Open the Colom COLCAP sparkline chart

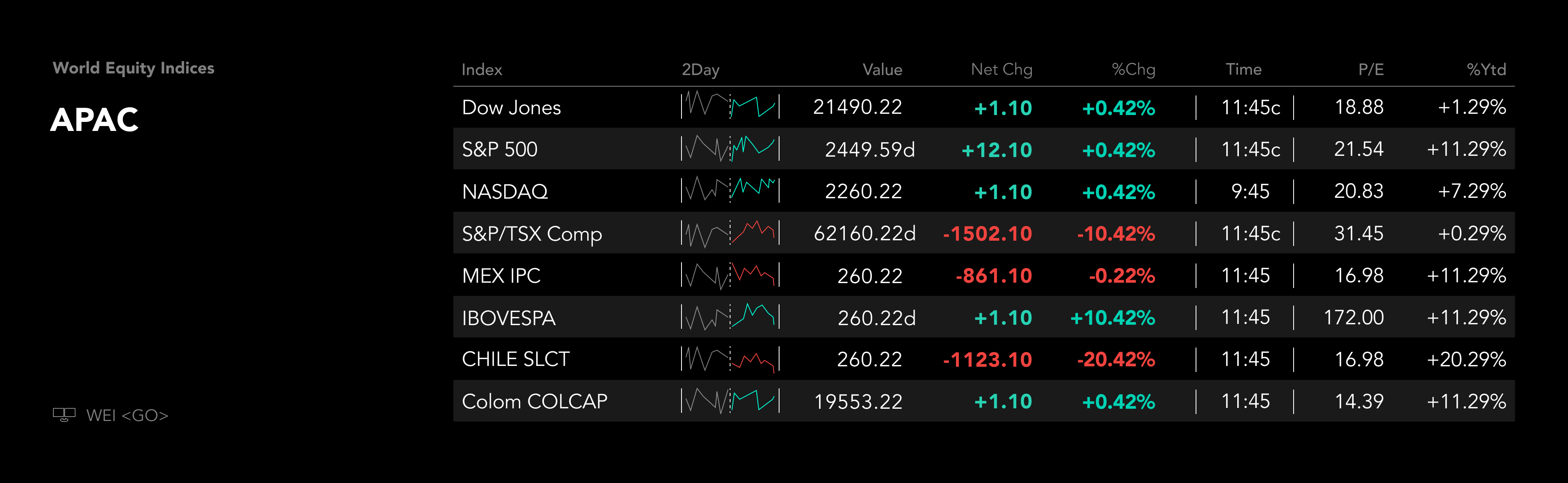[x=730, y=401]
